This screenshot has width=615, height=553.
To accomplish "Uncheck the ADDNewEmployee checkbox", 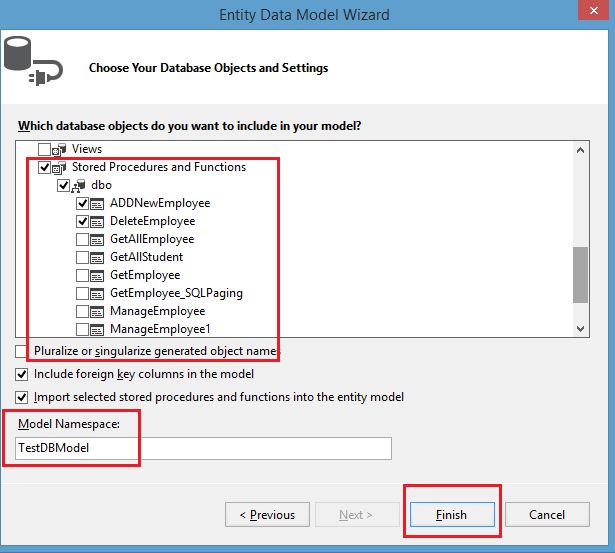I will pyautogui.click(x=82, y=203).
